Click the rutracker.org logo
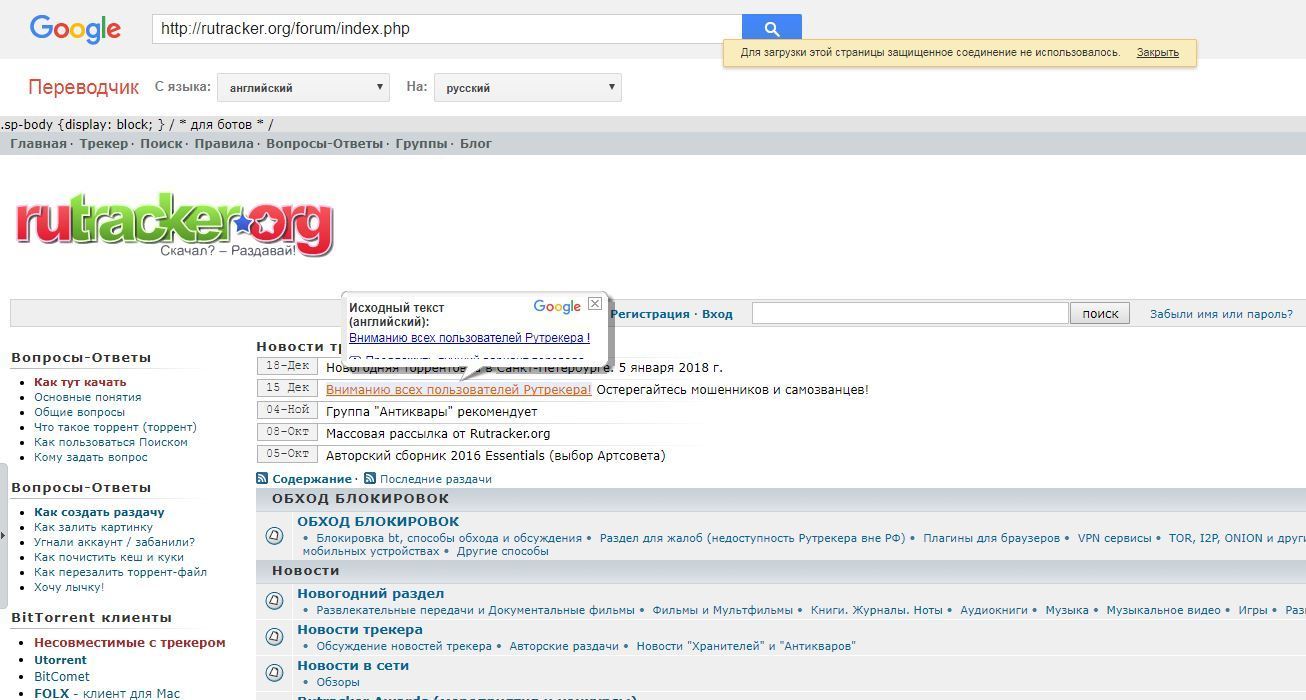Image resolution: width=1306 pixels, height=700 pixels. click(174, 225)
